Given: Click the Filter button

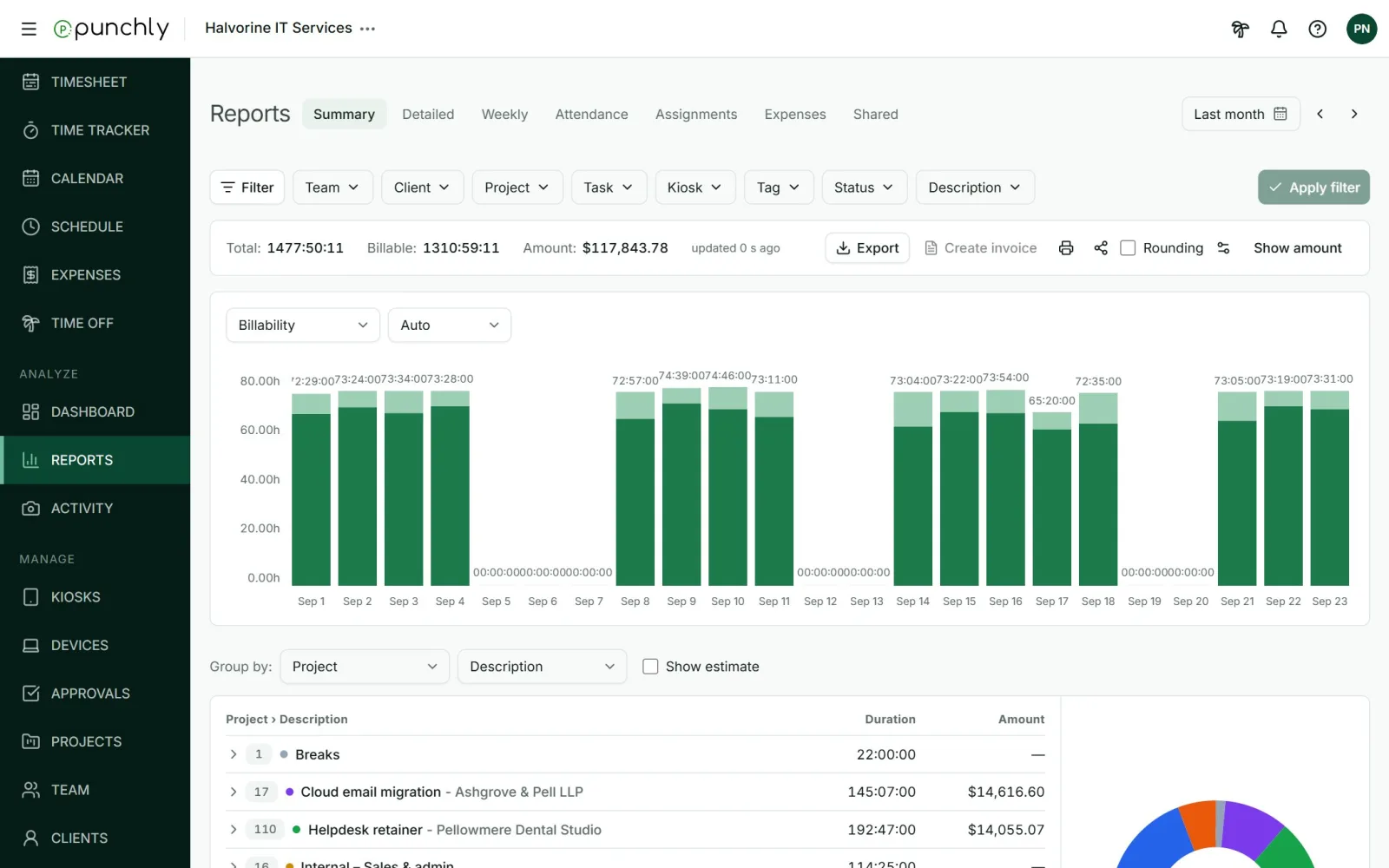Looking at the screenshot, I should pos(247,187).
